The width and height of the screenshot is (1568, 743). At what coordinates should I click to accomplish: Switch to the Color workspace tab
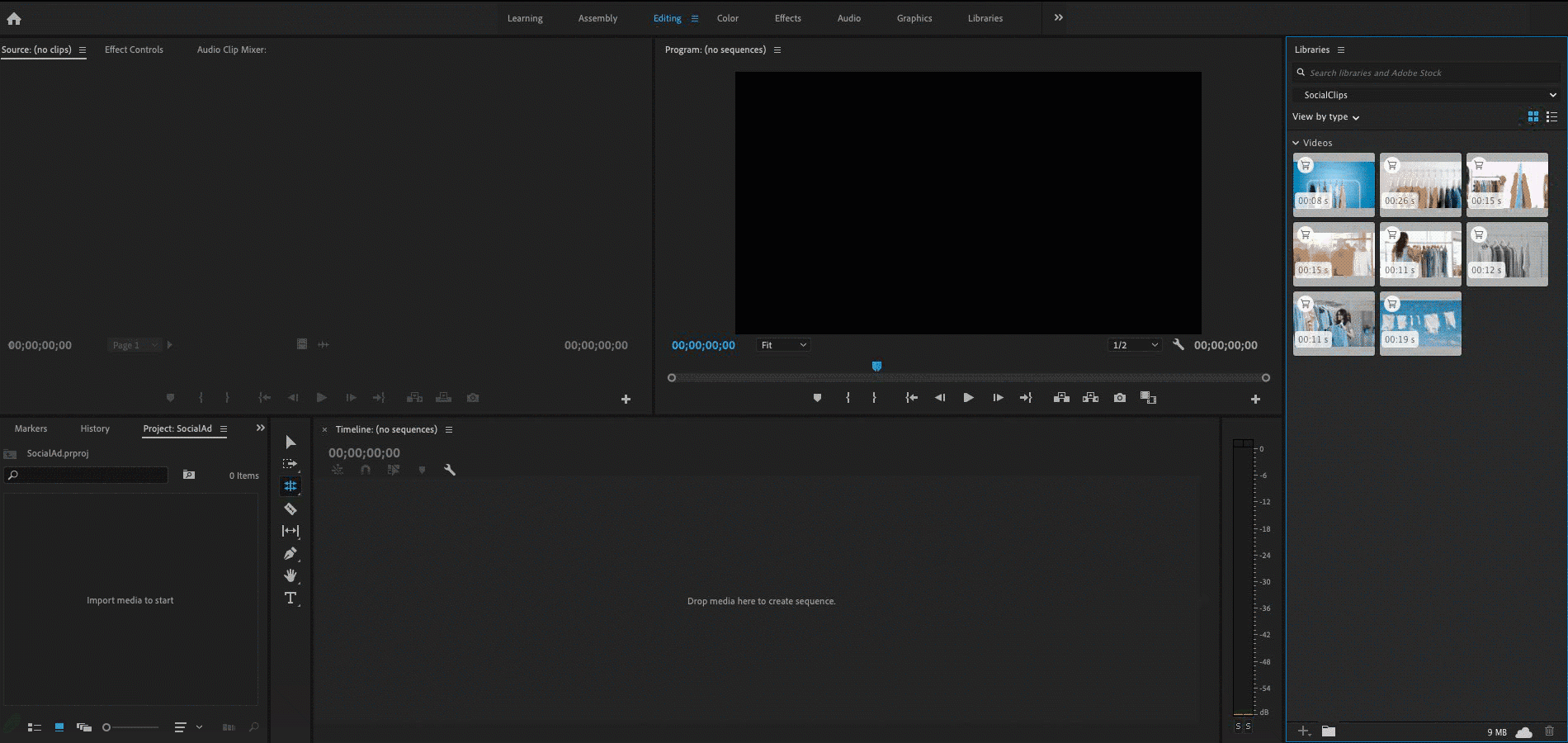pos(727,18)
